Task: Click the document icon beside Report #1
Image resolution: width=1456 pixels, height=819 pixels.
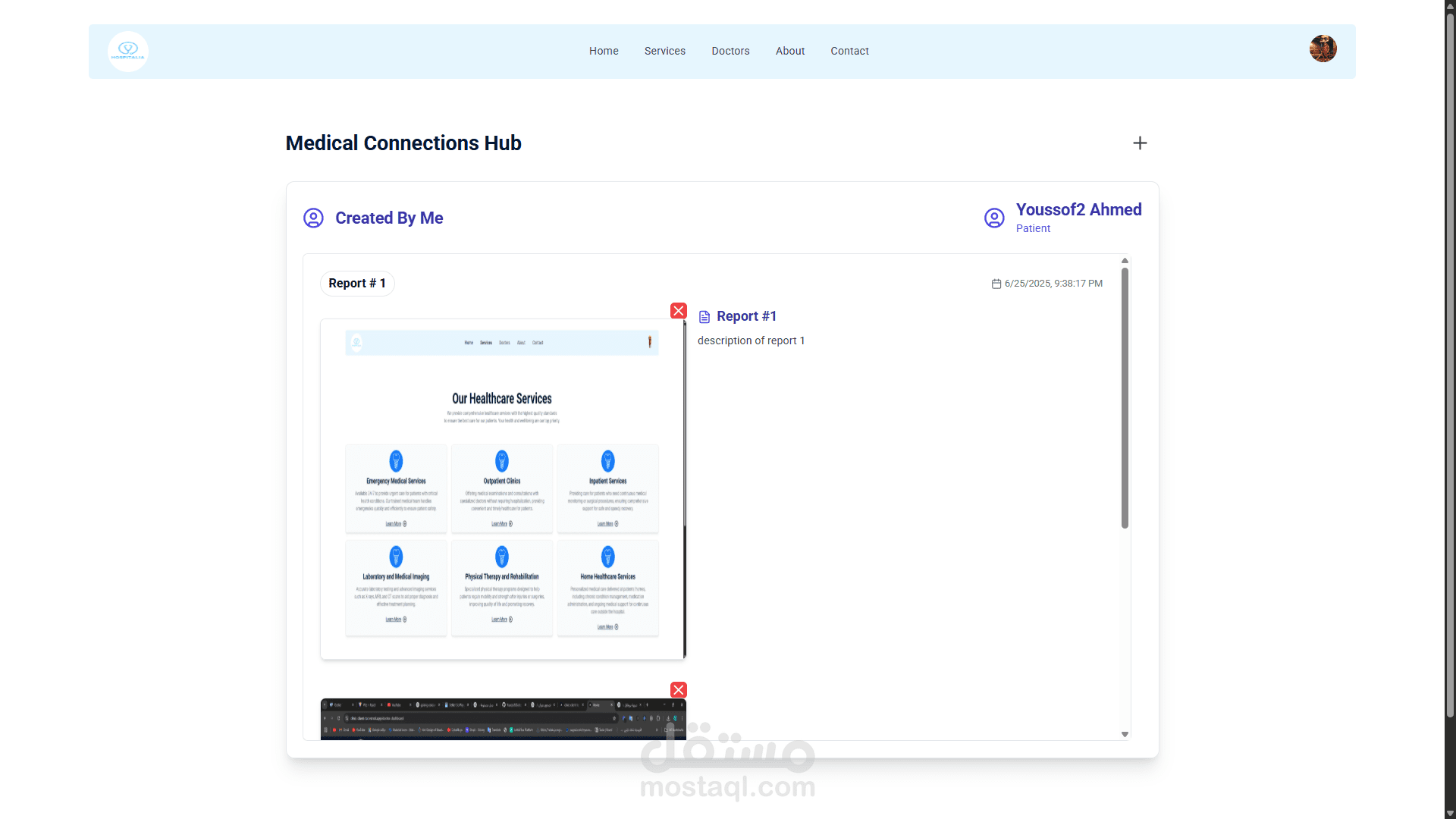Action: click(x=704, y=317)
